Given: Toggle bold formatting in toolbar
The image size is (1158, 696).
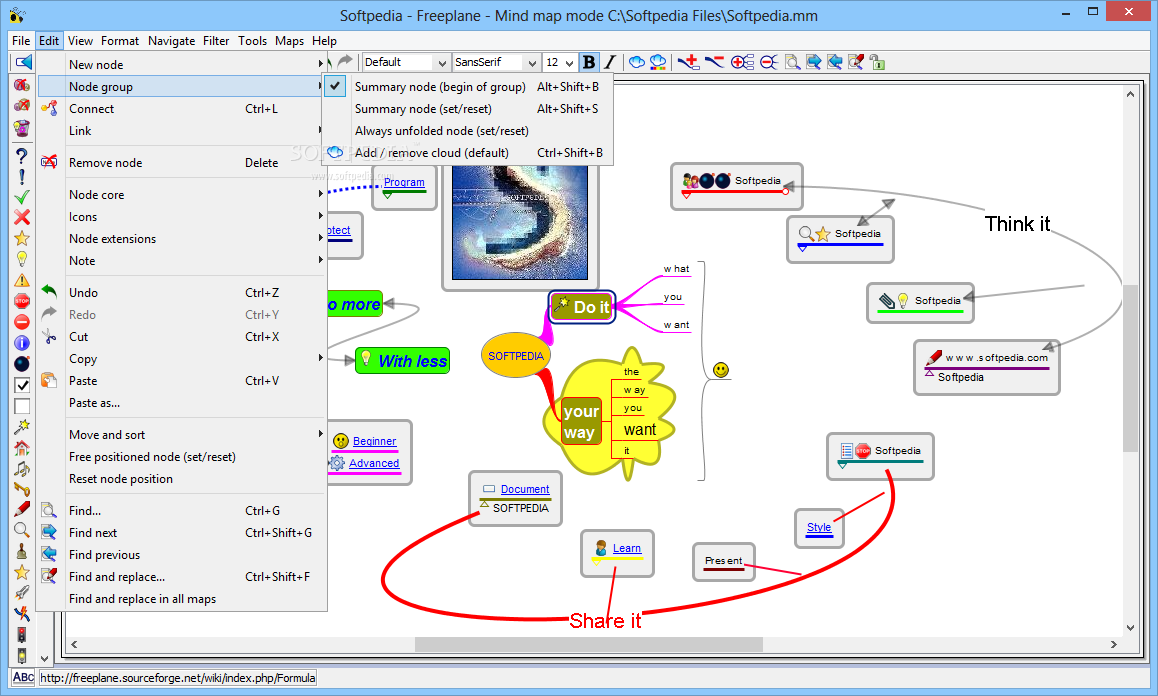Looking at the screenshot, I should [589, 62].
